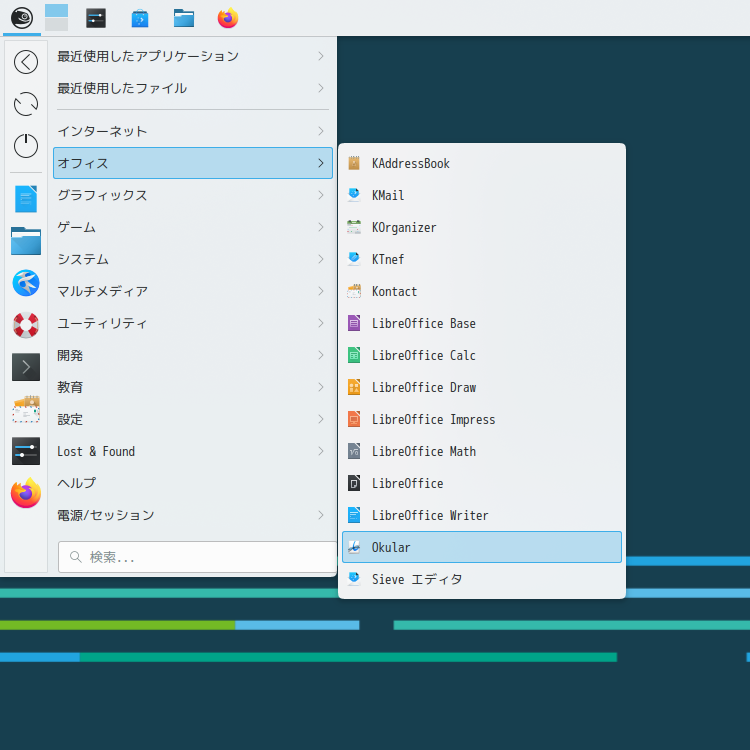Launch Firefox from the top panel

228,18
